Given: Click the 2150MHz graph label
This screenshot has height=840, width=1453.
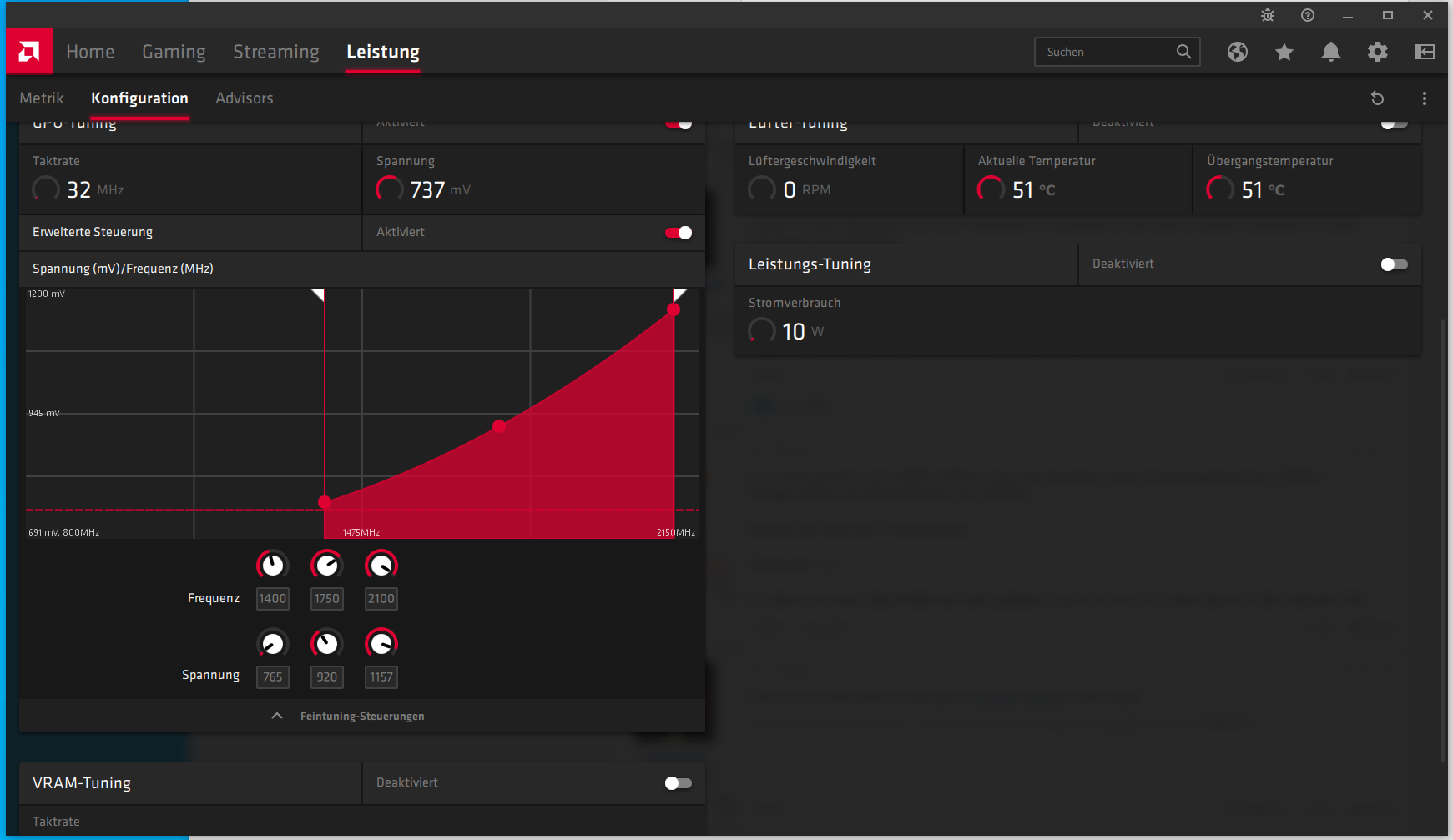Looking at the screenshot, I should coord(676,532).
